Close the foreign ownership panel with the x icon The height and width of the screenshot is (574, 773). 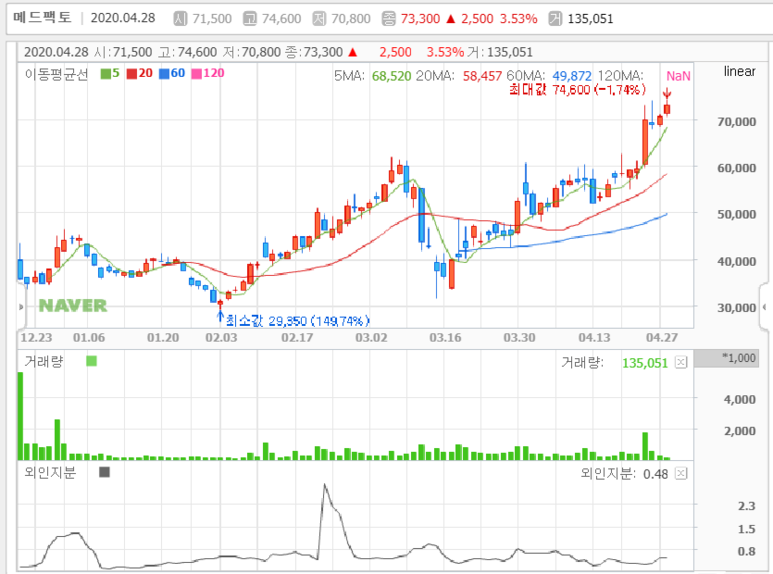(x=681, y=473)
